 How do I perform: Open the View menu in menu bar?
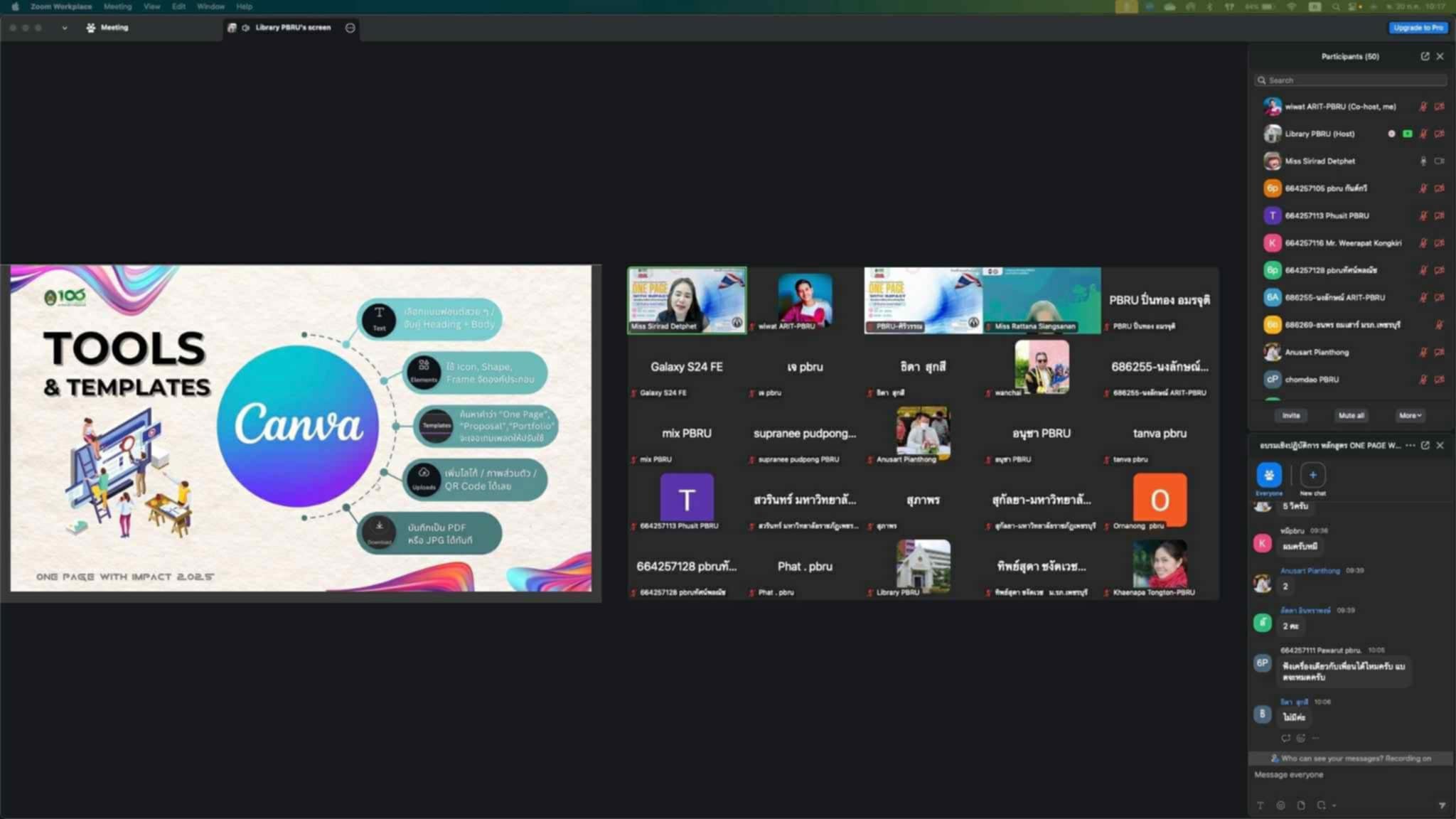(151, 6)
